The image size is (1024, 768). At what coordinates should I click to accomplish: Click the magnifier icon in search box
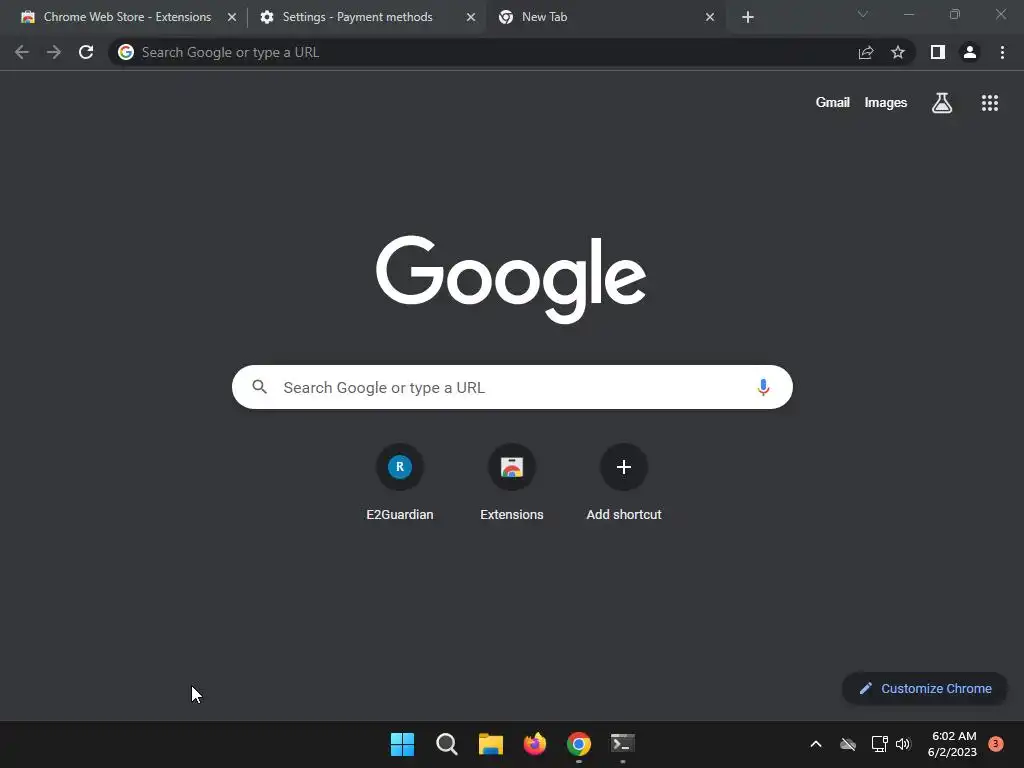pos(259,387)
